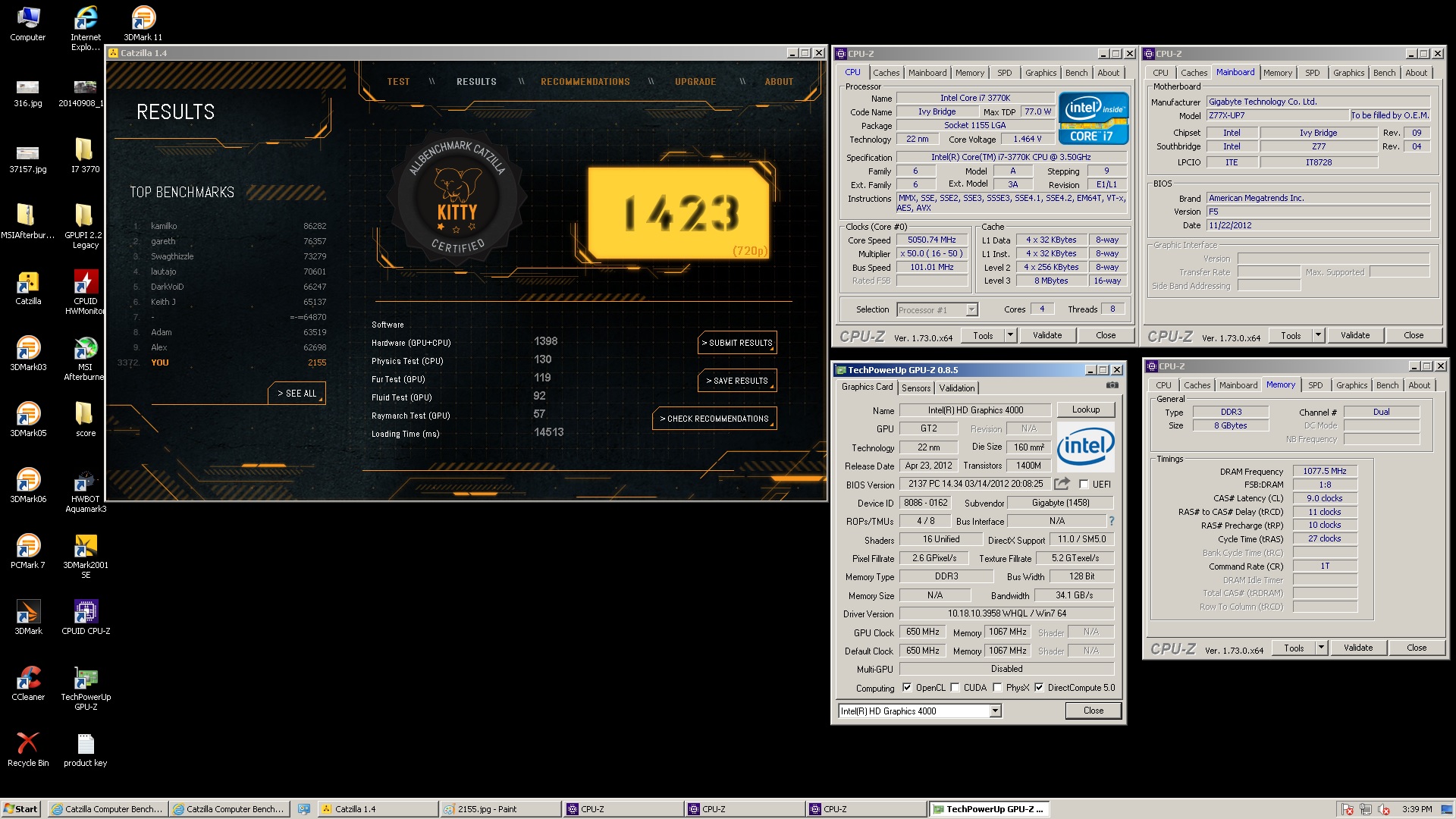
Task: Toggle the UEFI checkbox in GPU-Z
Action: coord(1084,485)
